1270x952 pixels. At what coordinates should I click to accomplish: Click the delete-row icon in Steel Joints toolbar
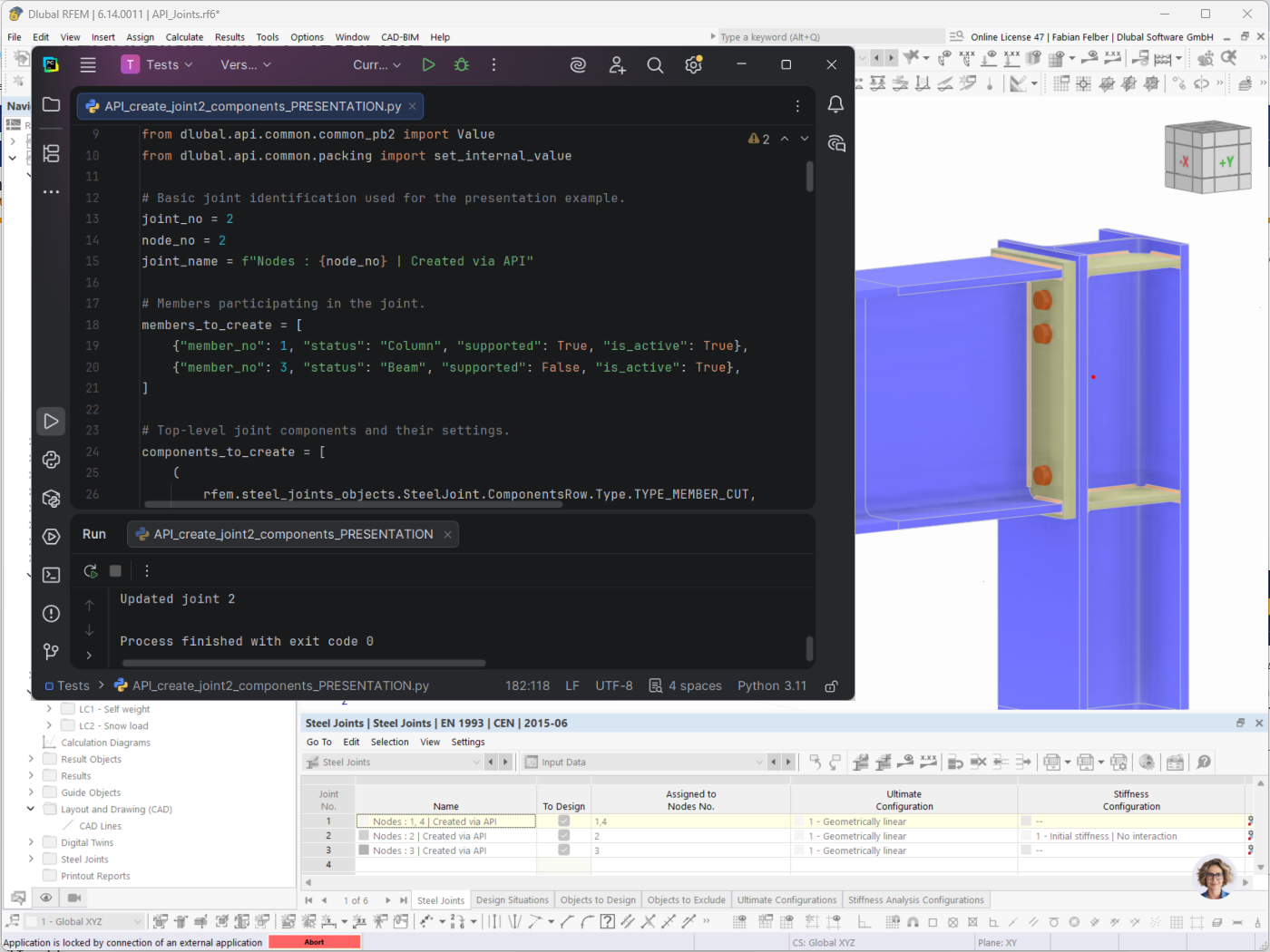(978, 762)
